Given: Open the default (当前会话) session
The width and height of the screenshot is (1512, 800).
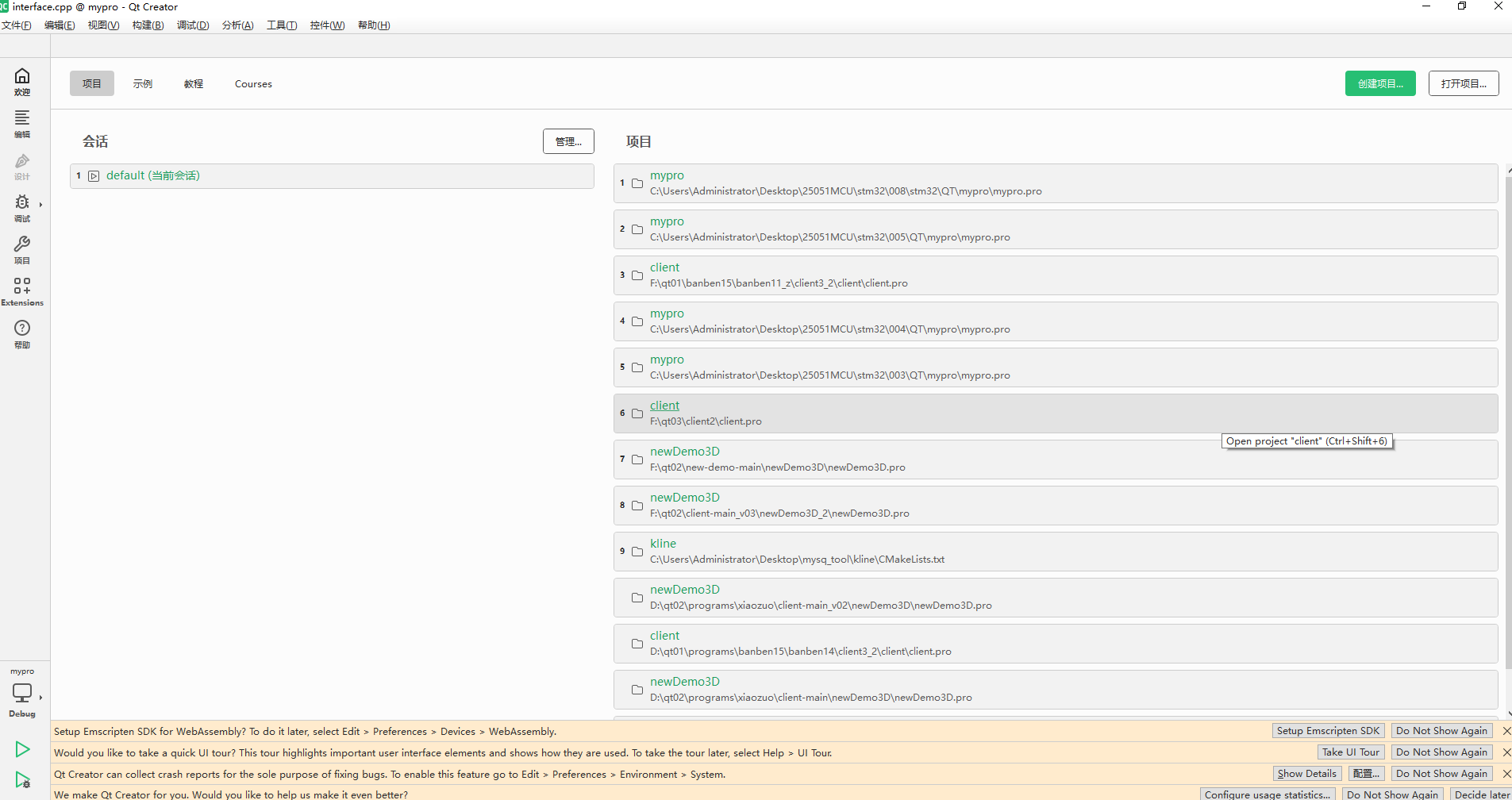Looking at the screenshot, I should click(332, 176).
